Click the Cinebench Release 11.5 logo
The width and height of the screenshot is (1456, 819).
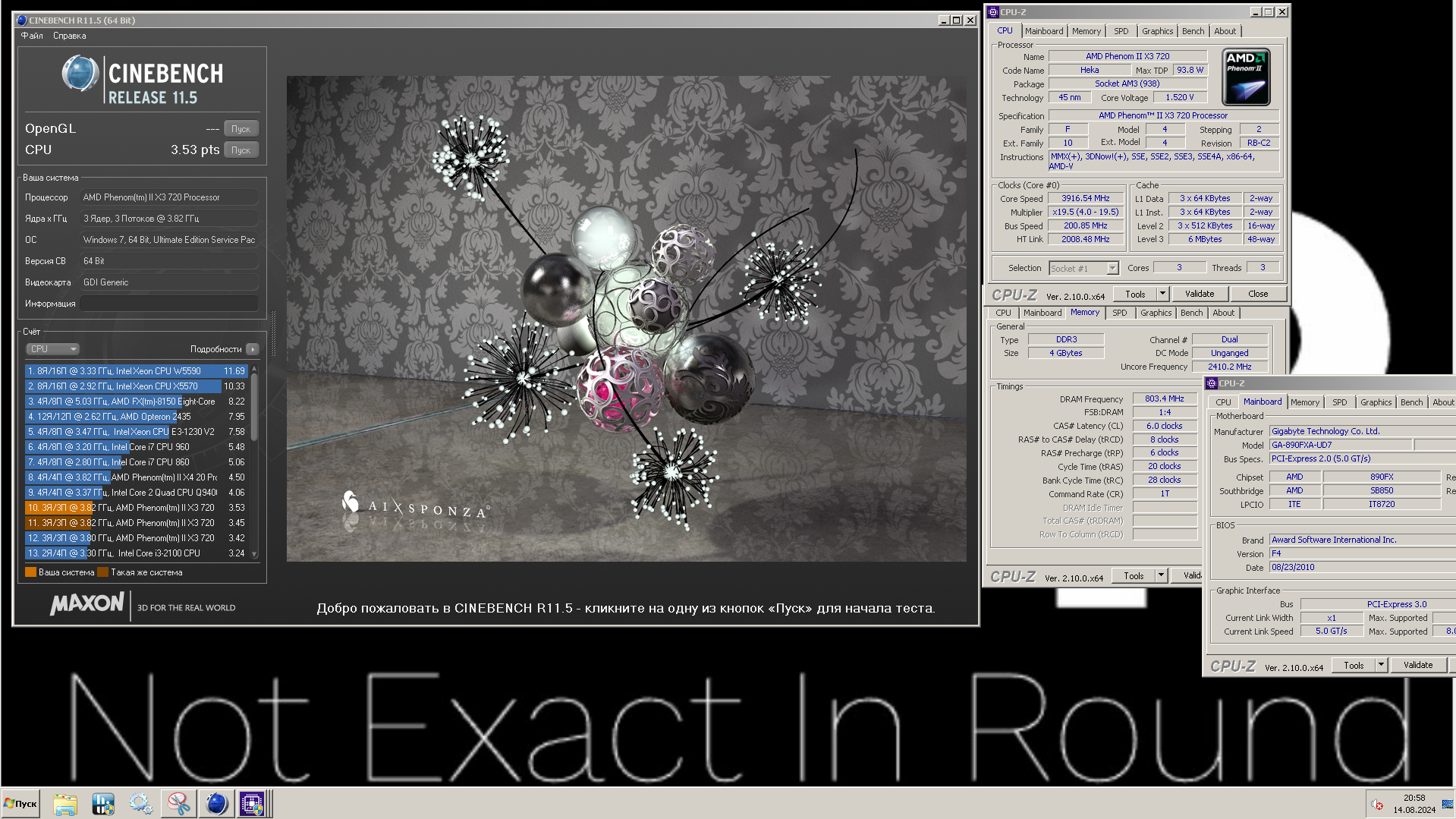(142, 80)
